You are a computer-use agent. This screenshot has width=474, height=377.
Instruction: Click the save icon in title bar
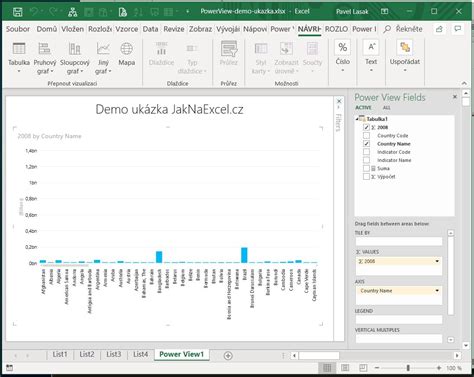[x=18, y=12]
